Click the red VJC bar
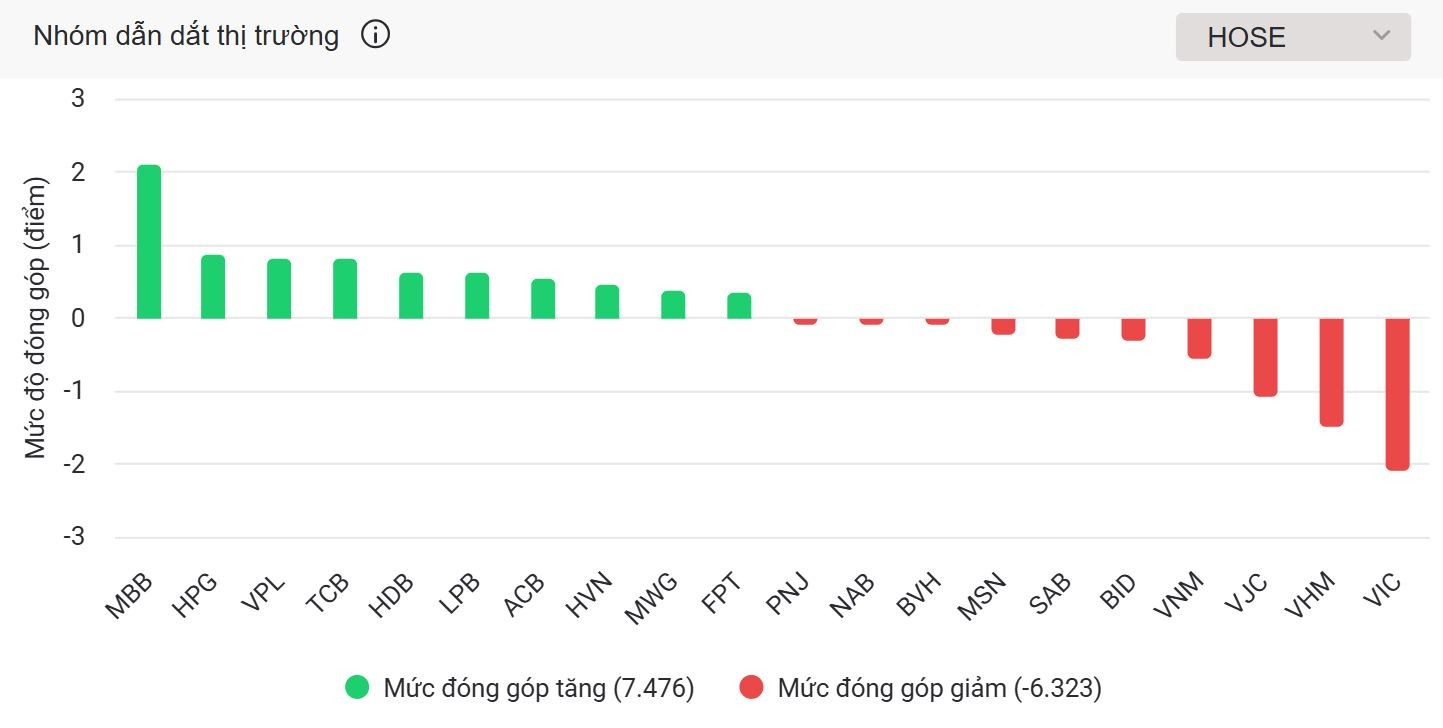 1263,355
